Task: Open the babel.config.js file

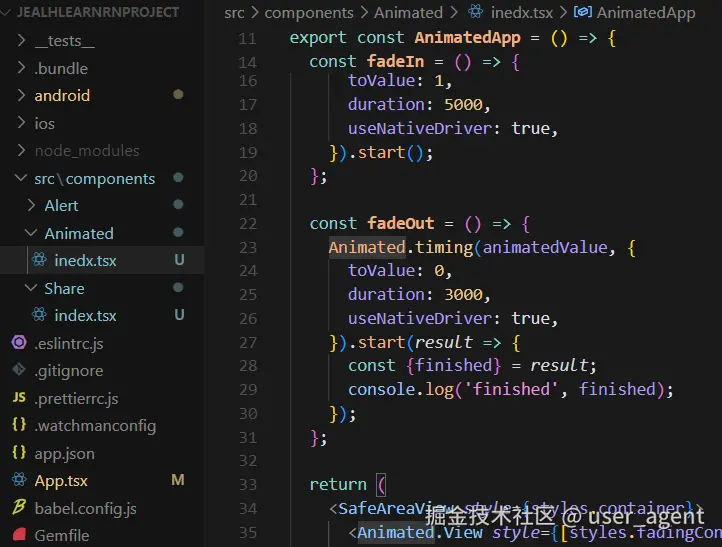Action: (x=86, y=508)
